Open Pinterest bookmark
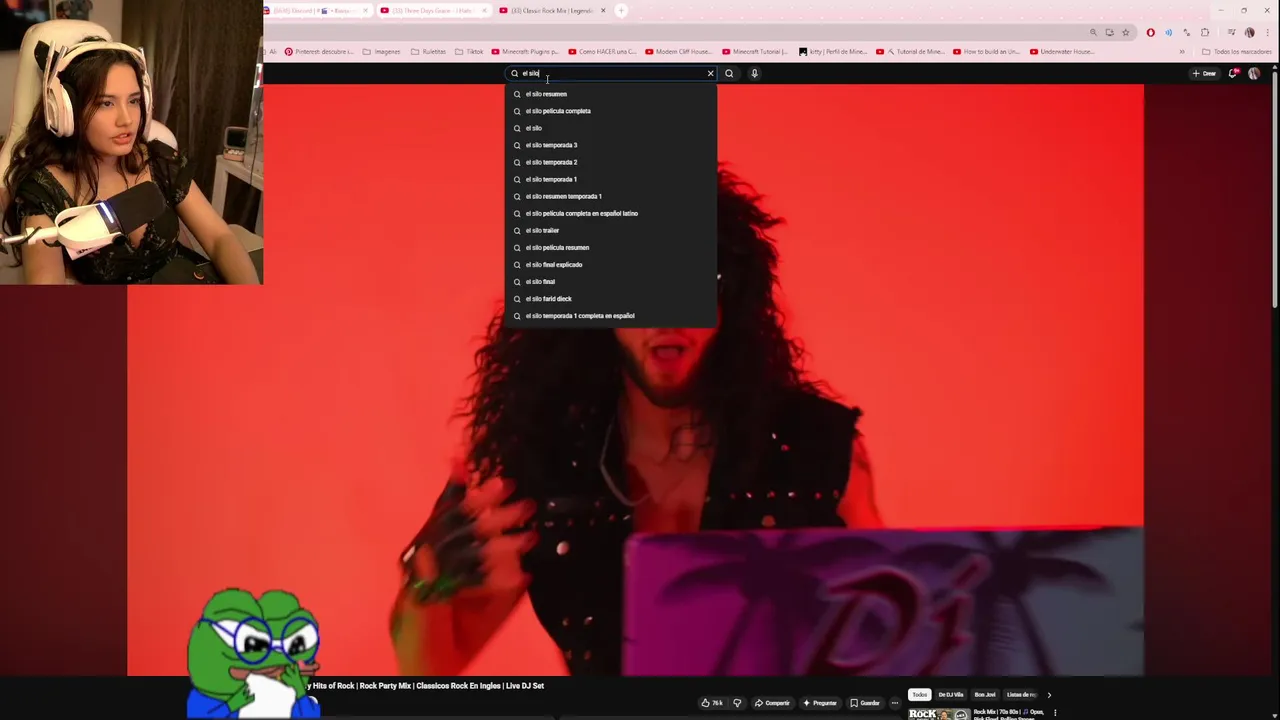Viewport: 1280px width, 720px height. (319, 52)
